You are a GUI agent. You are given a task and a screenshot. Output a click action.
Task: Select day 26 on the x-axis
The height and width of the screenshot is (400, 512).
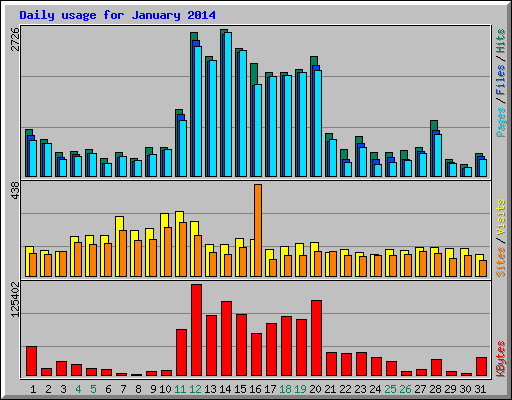pos(405,389)
